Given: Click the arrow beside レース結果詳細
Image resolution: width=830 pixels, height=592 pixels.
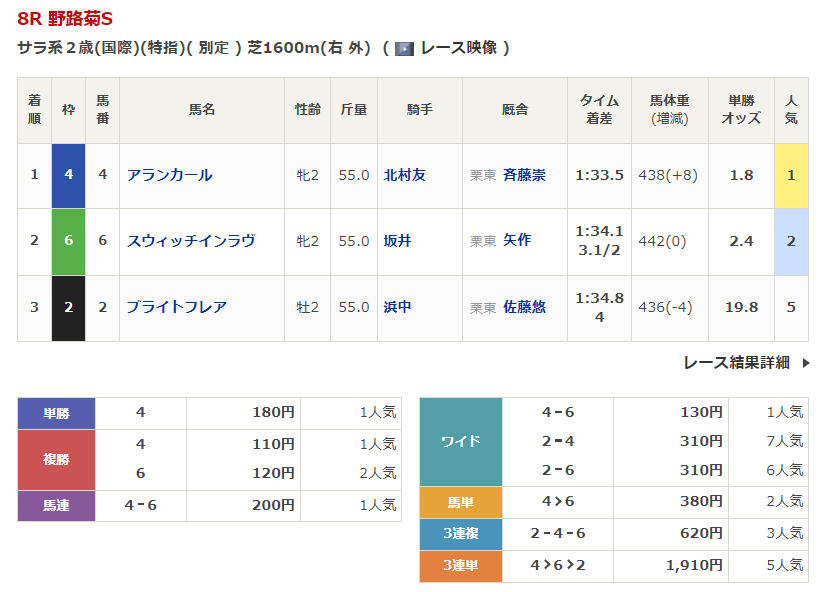Looking at the screenshot, I should click(805, 363).
